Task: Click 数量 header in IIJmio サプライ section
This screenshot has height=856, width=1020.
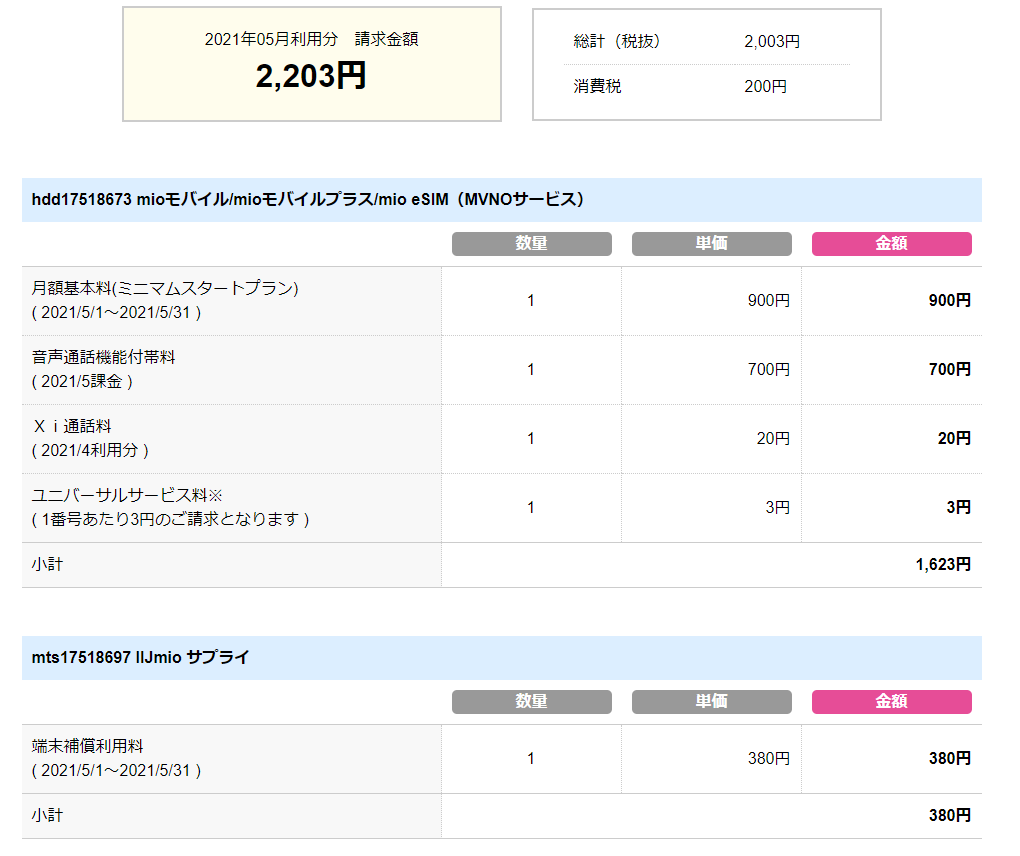Action: (531, 701)
